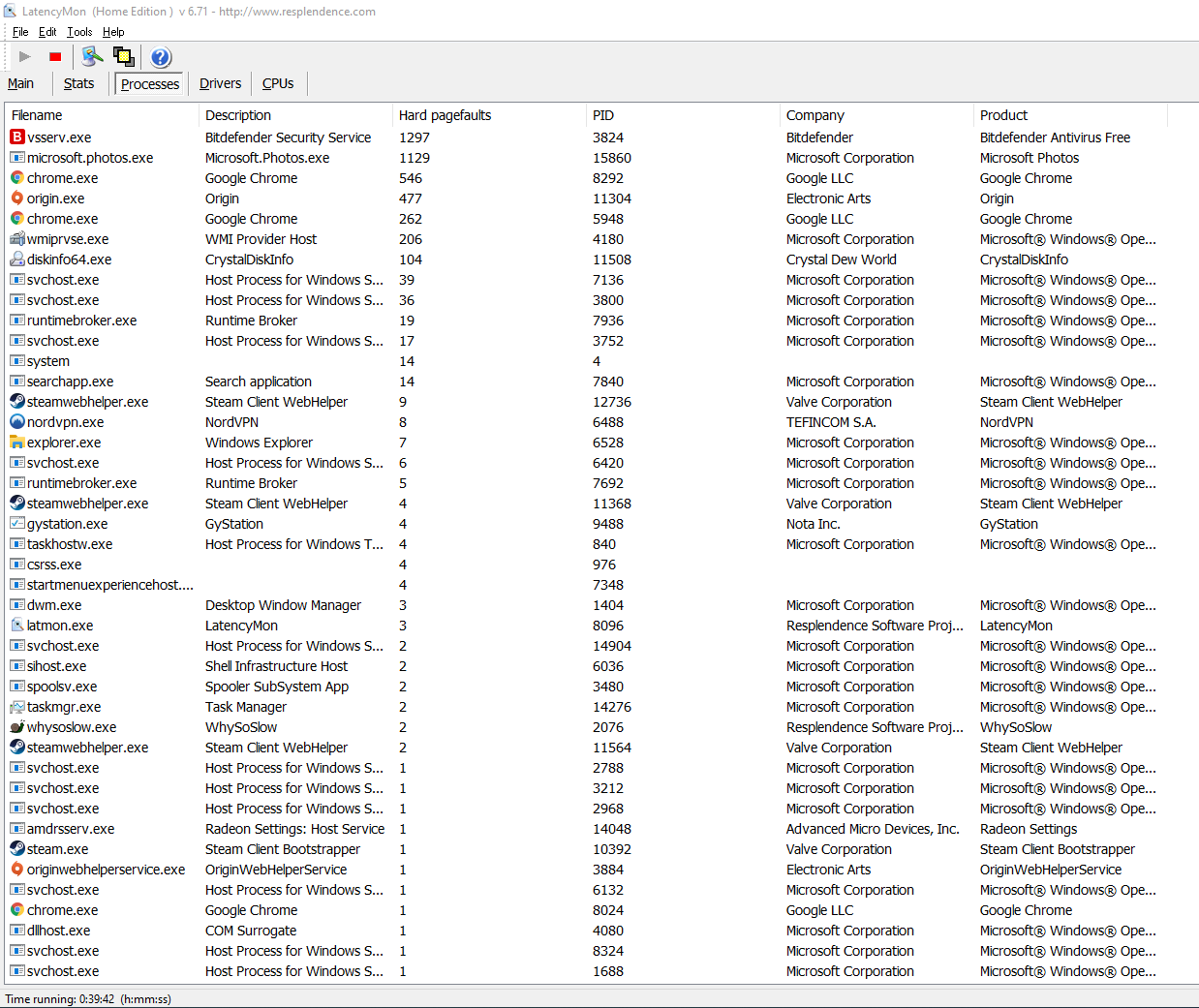
Task: Click the 'Nota Inc.' company cell
Action: pyautogui.click(x=814, y=524)
